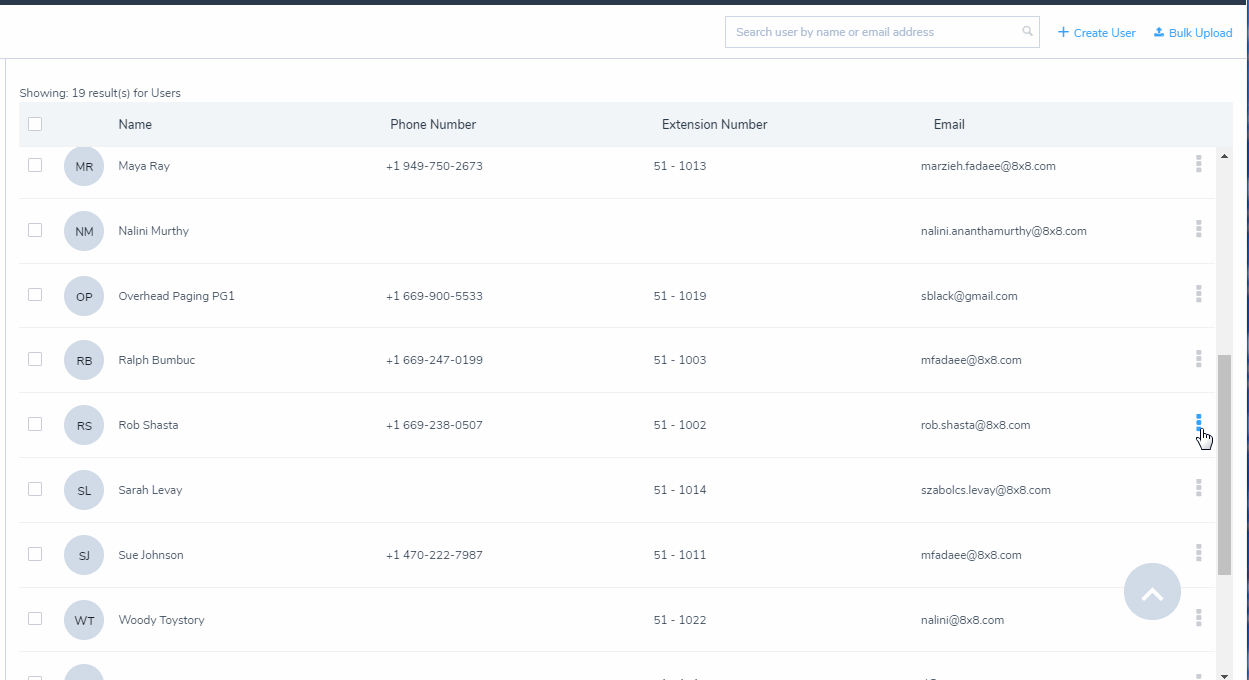Click the scroll up arrow of the list

(x=1224, y=156)
